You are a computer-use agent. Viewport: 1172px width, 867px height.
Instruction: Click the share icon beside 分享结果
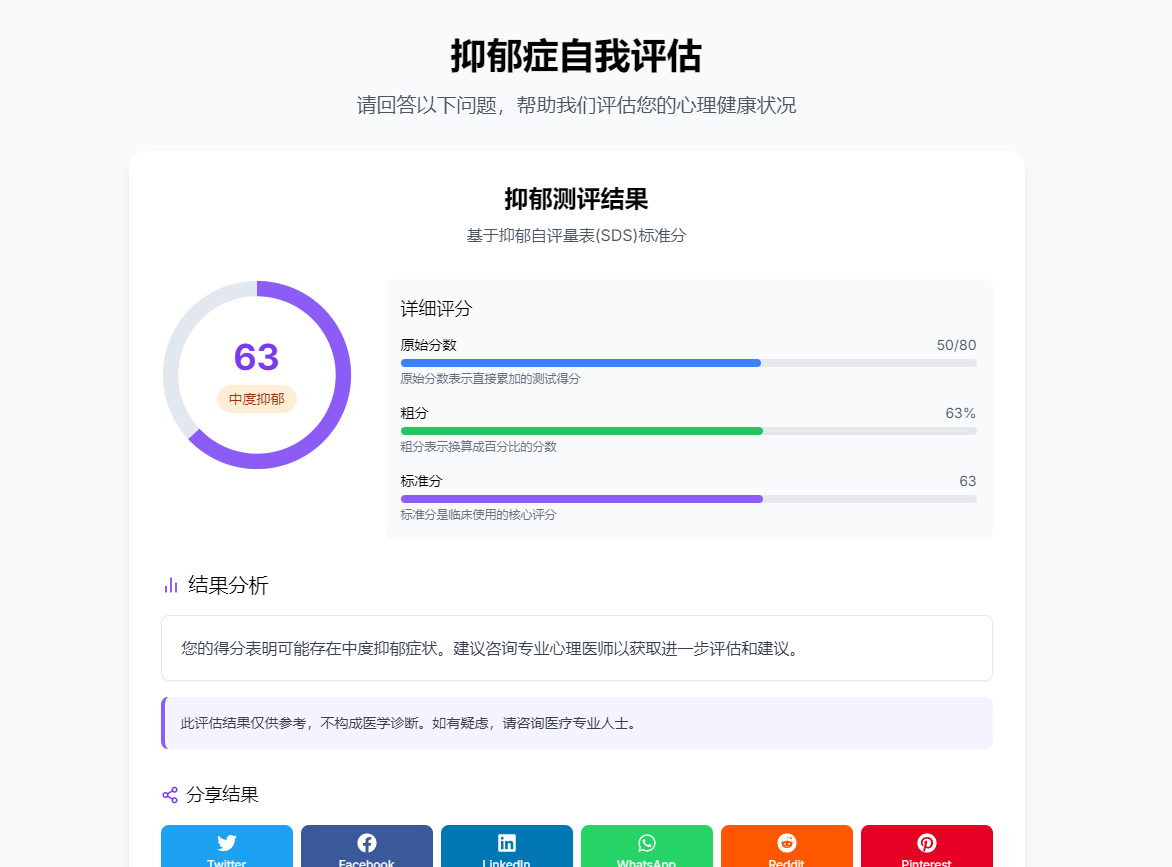[x=168, y=794]
